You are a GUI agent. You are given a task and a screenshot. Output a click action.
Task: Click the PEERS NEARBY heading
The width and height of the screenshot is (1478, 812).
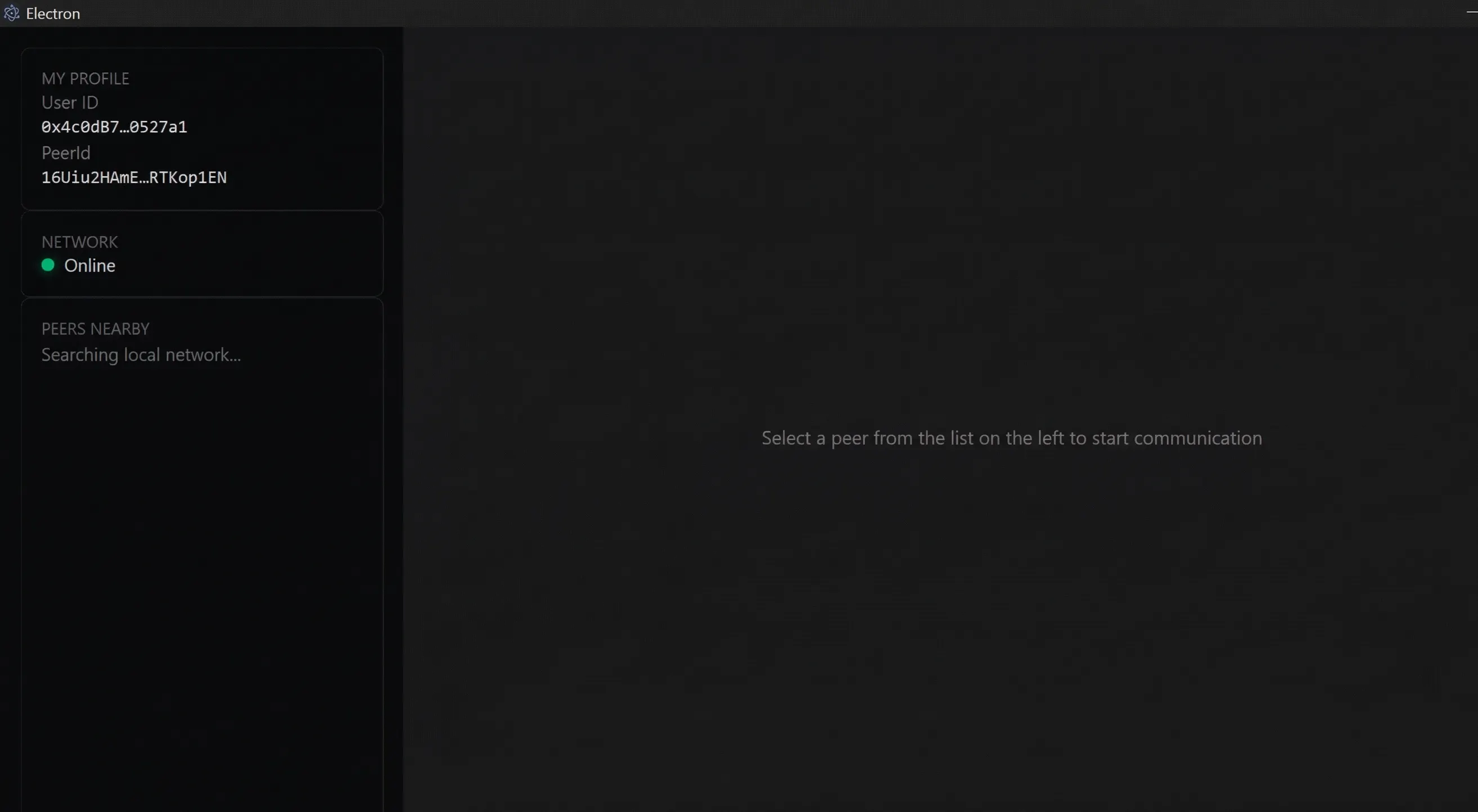pyautogui.click(x=95, y=329)
